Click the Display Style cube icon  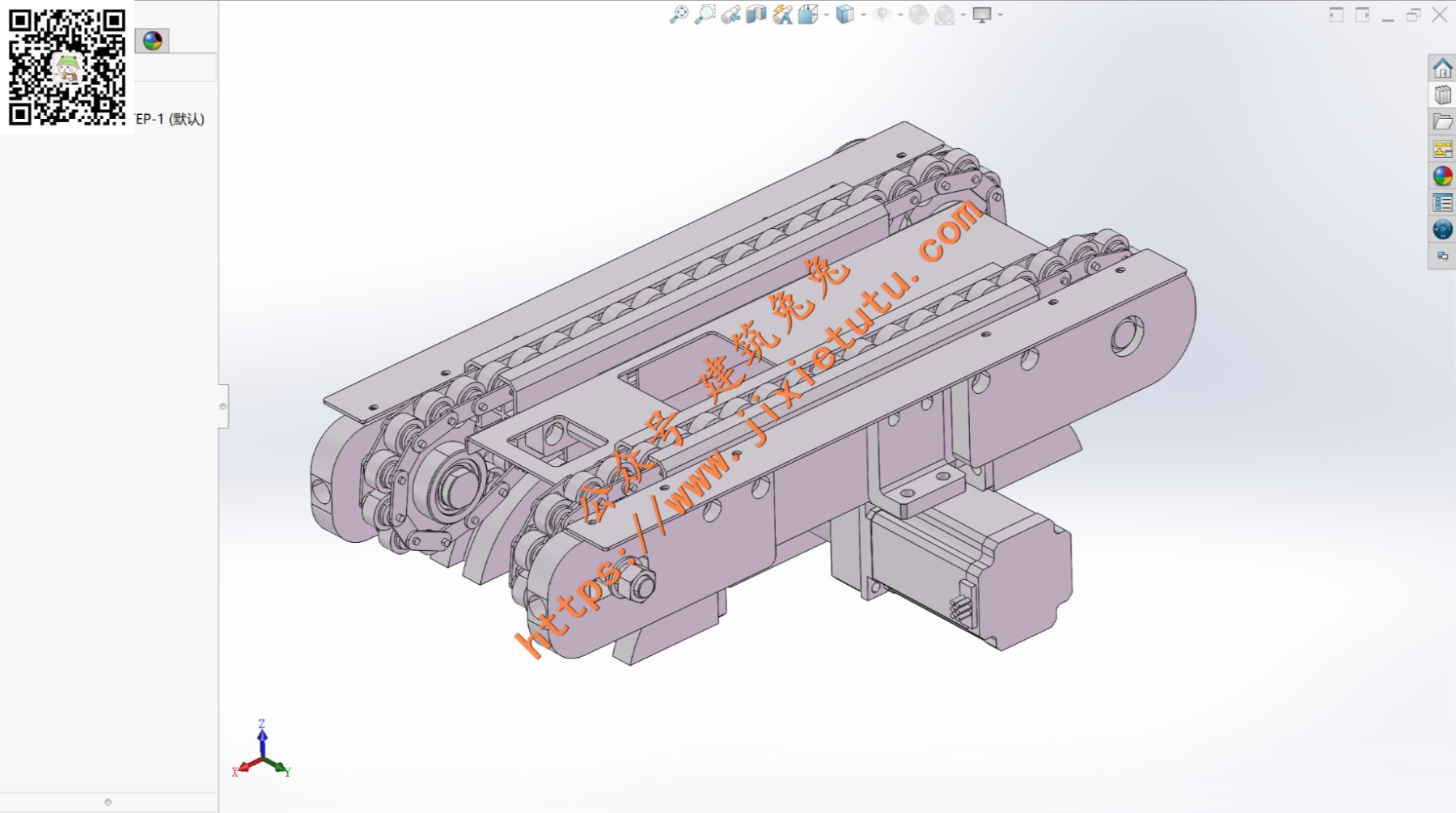pos(844,15)
